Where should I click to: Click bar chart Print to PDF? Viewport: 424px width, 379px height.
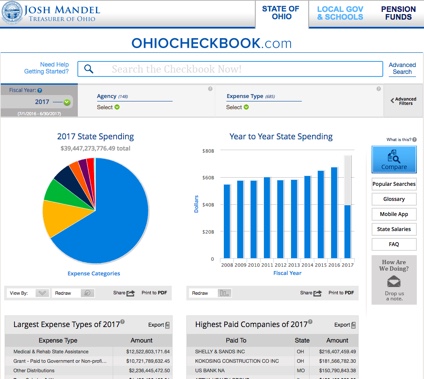[x=341, y=293]
